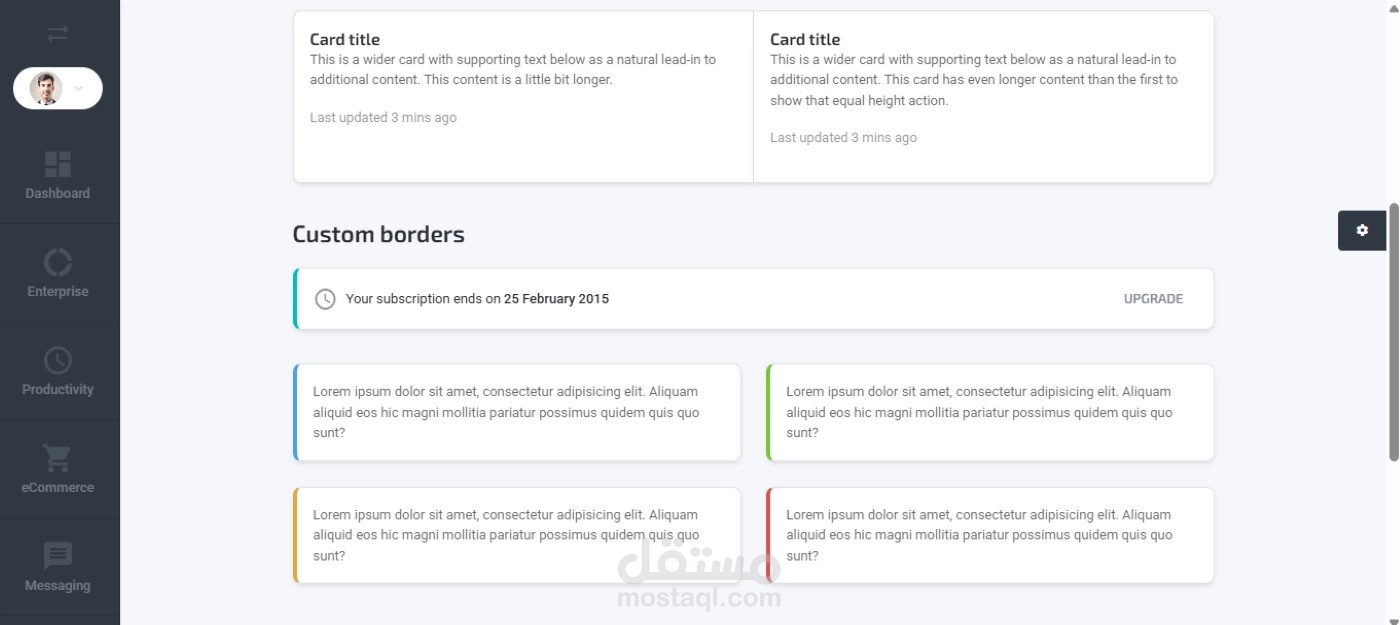Click the first Card title heading
Image resolution: width=1400 pixels, height=625 pixels.
(x=345, y=39)
